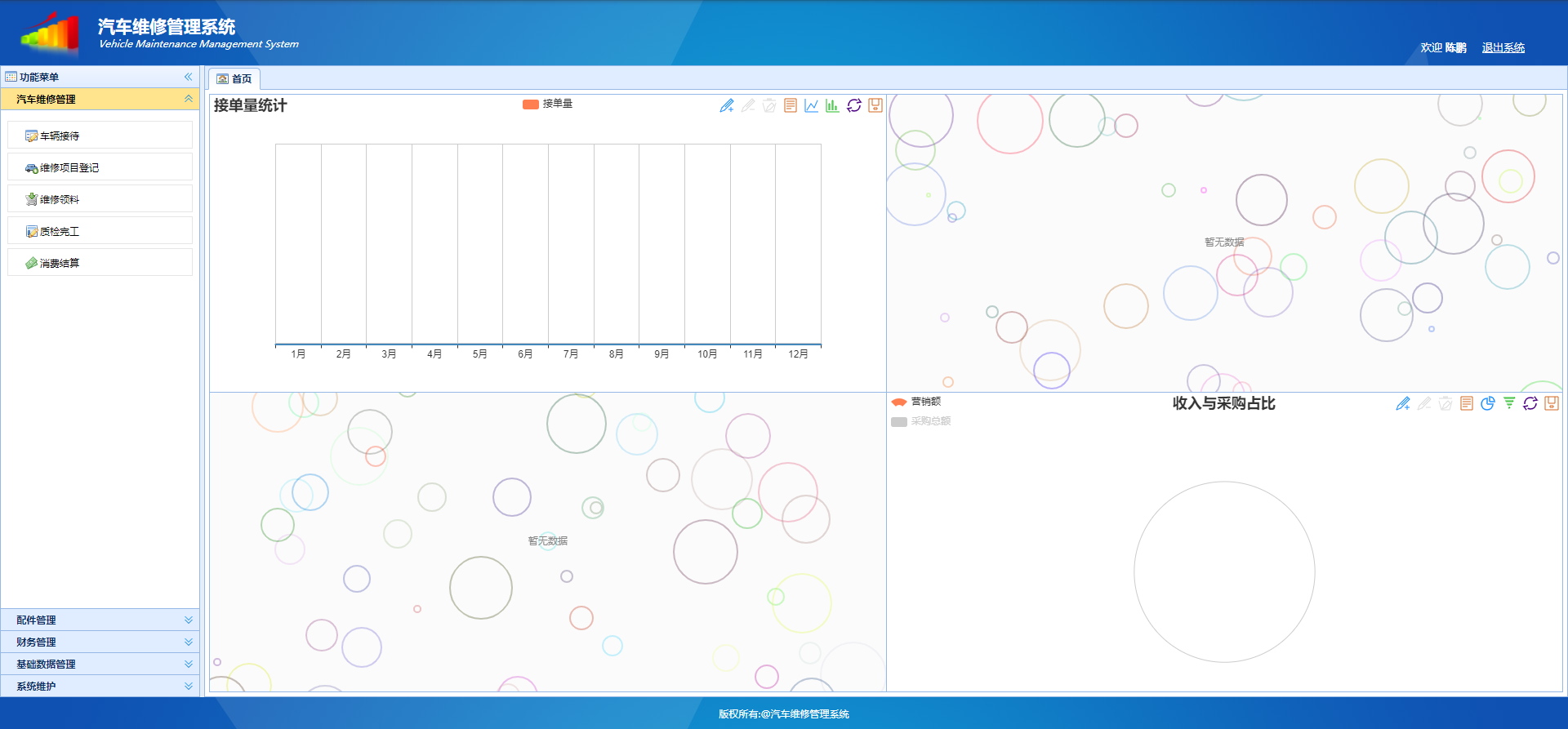Open 质检完工 menu item
The image size is (1568, 729).
[x=100, y=231]
